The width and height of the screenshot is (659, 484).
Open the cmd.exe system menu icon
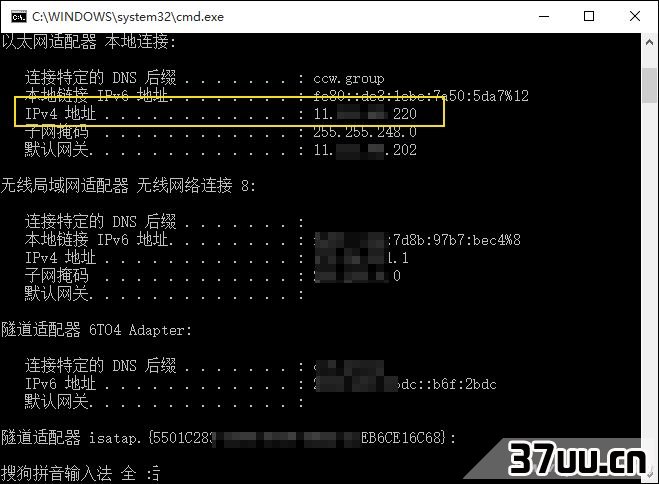(18, 17)
